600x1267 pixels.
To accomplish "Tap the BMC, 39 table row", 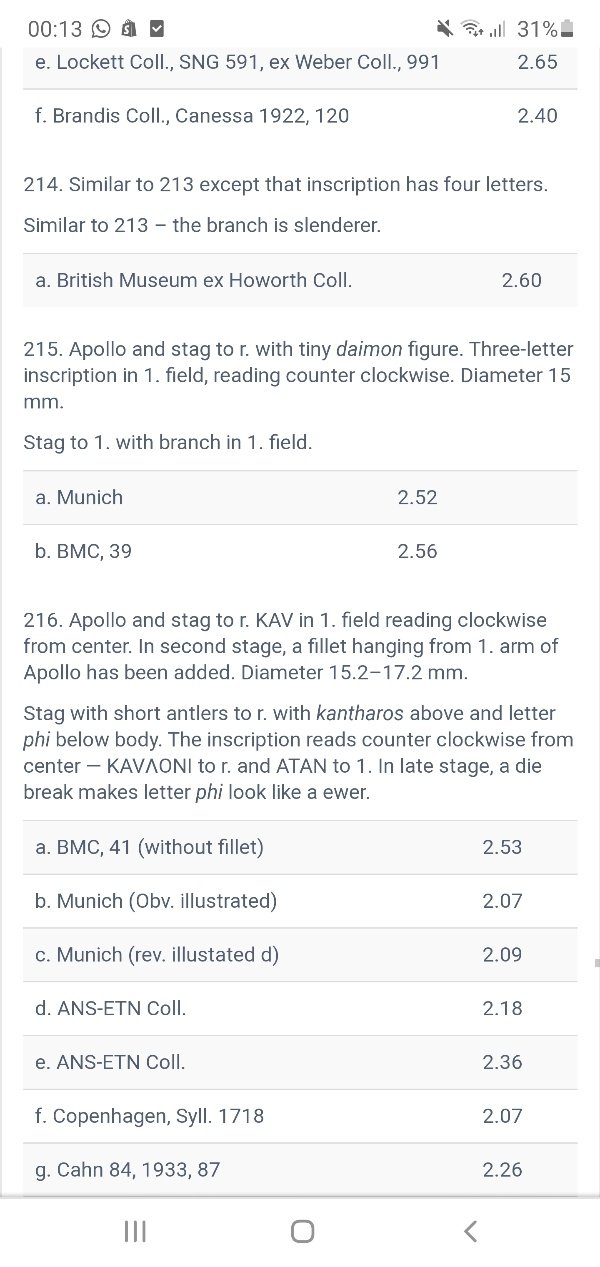I will (x=300, y=551).
